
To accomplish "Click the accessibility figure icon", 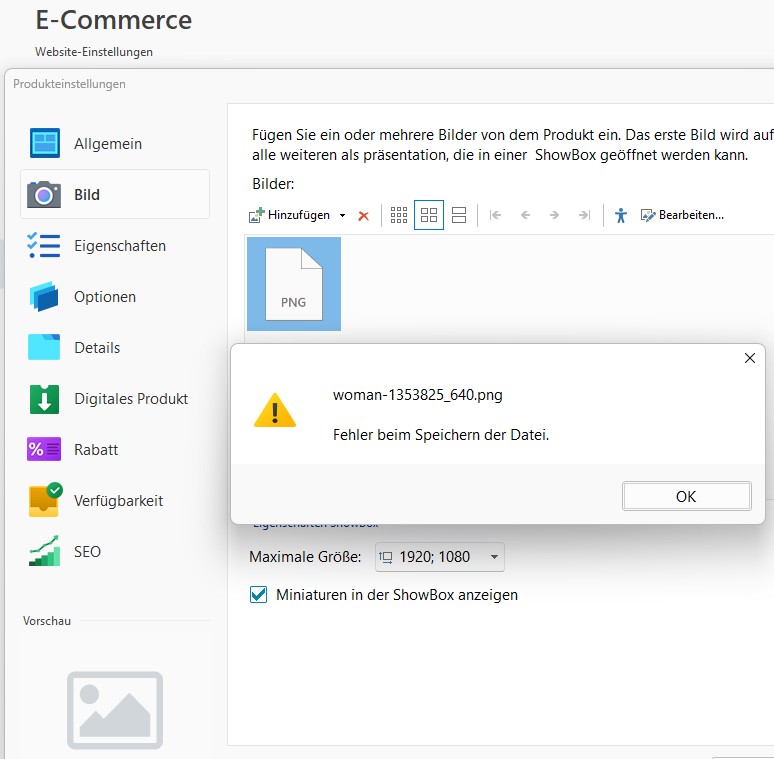I will [x=621, y=215].
